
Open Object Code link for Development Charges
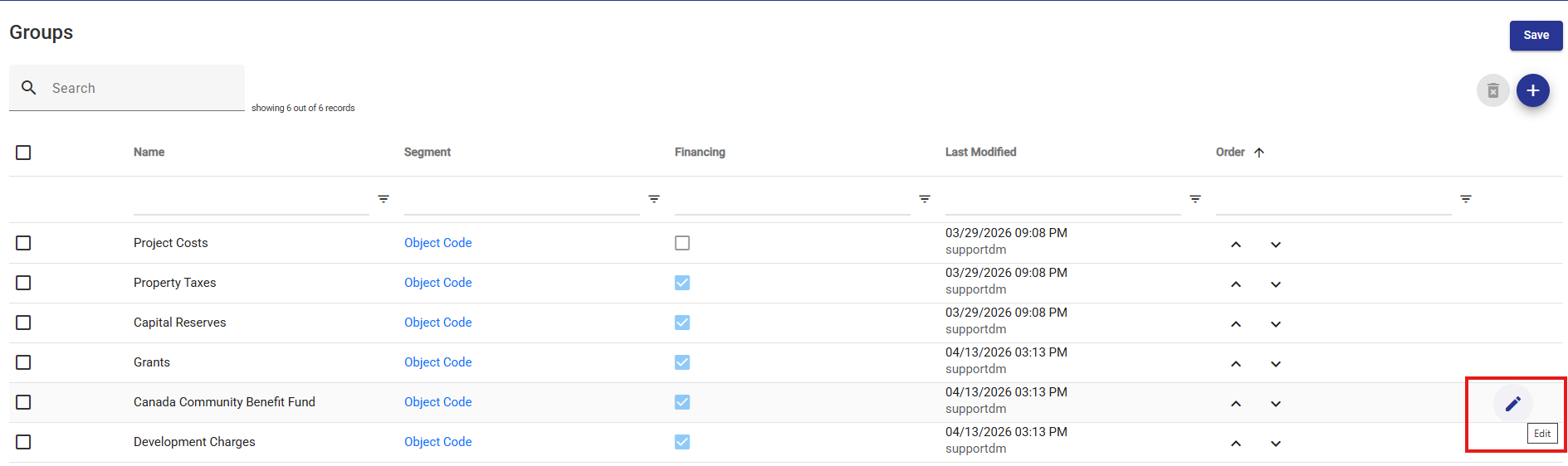coord(437,442)
